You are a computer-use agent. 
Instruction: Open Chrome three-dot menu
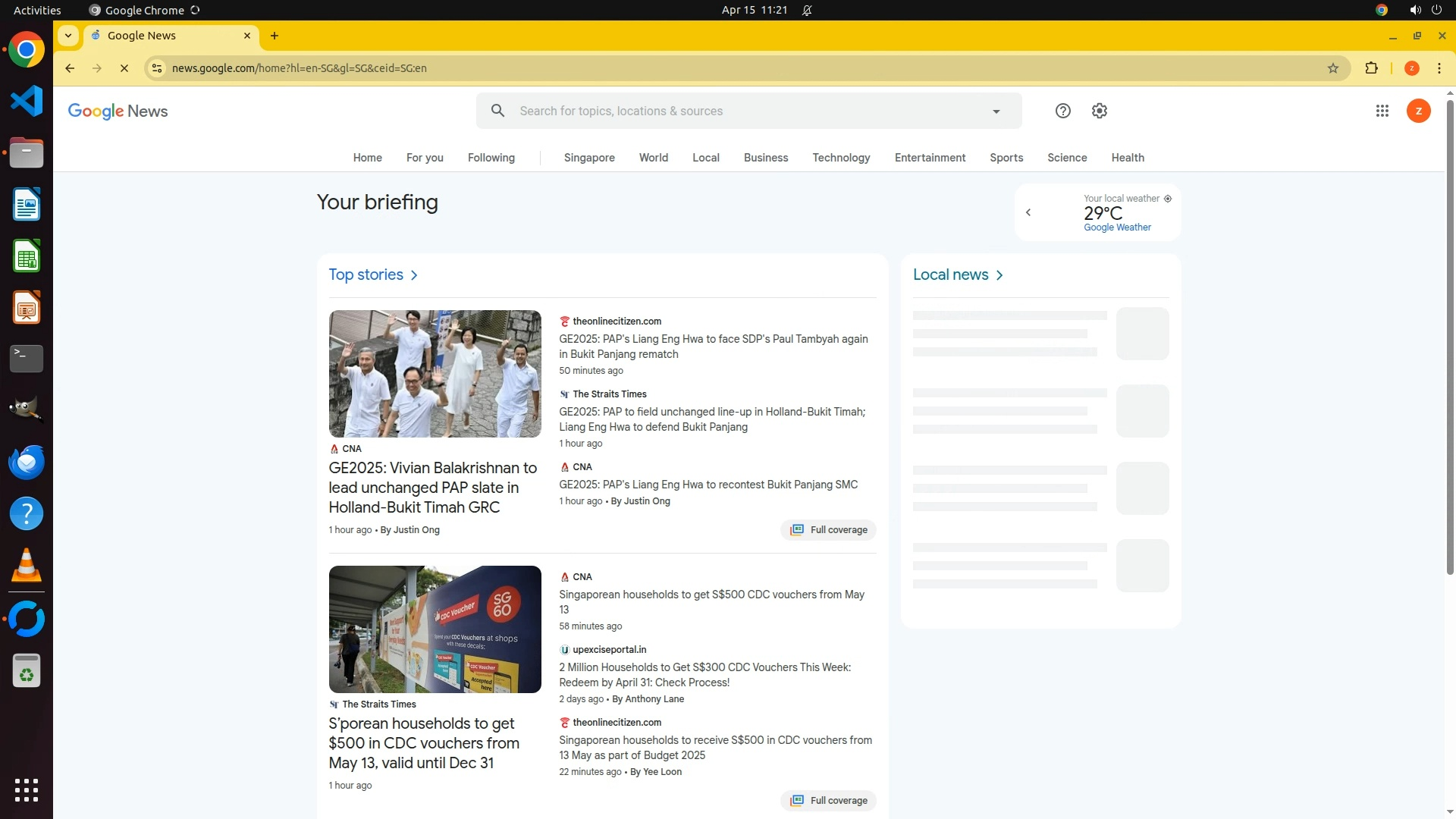pyautogui.click(x=1439, y=68)
